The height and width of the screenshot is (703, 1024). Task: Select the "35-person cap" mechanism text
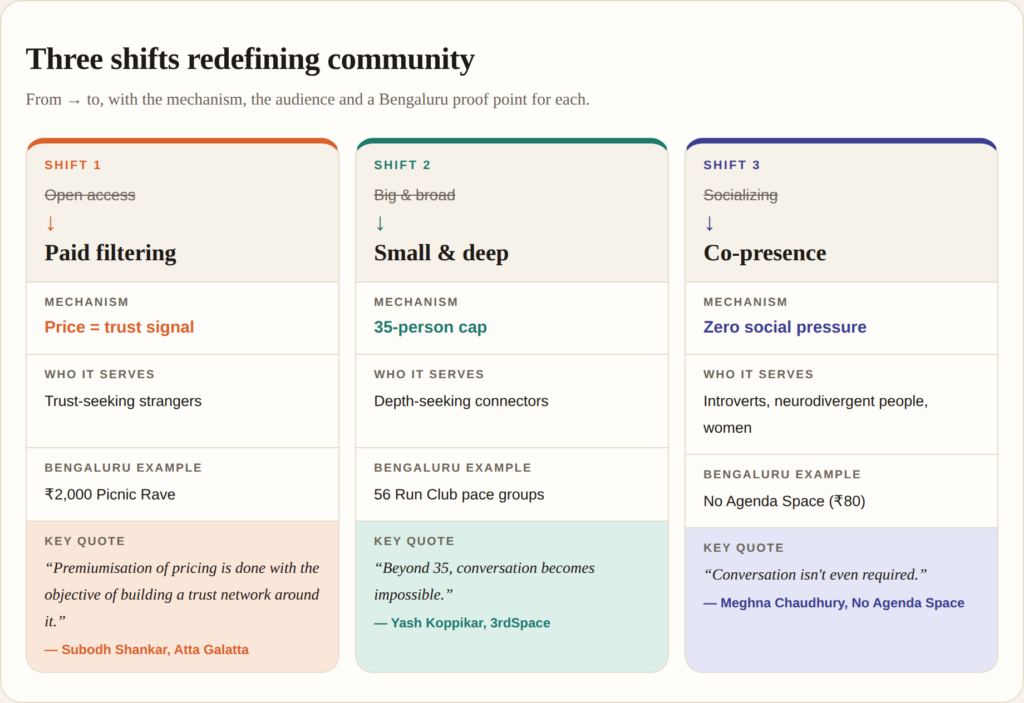point(430,327)
